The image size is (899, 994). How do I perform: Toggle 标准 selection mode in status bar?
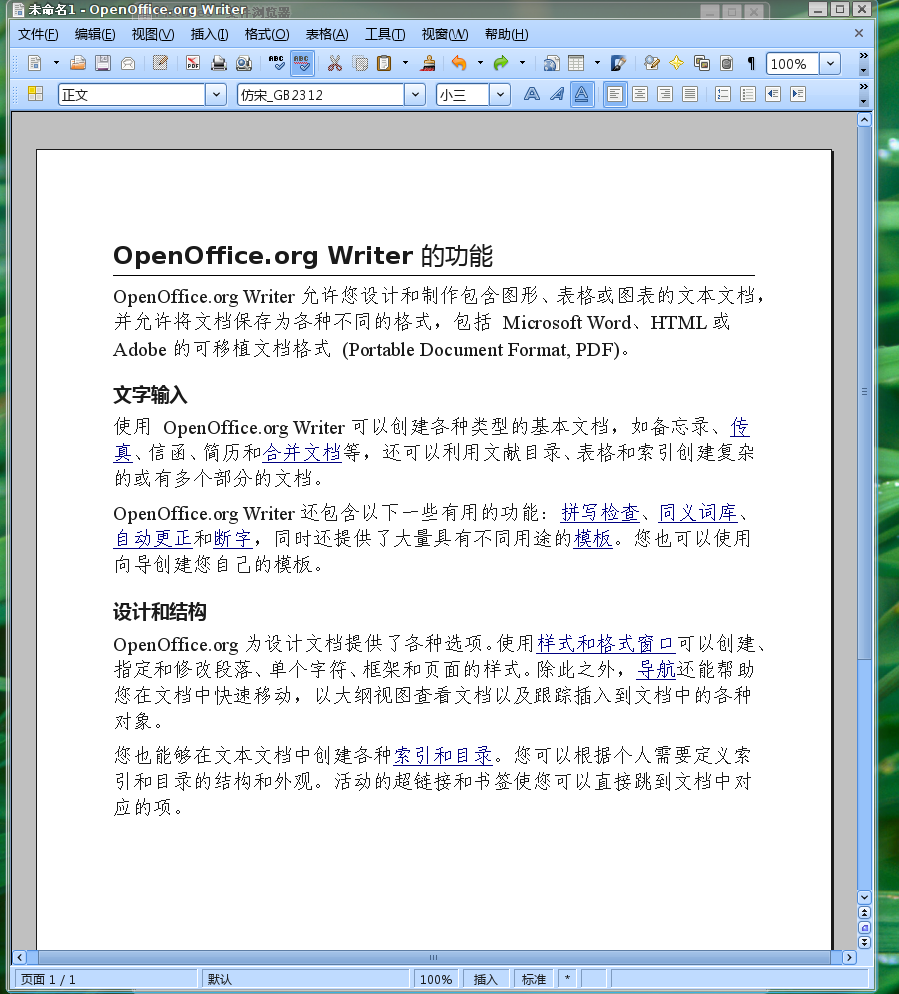pyautogui.click(x=534, y=979)
